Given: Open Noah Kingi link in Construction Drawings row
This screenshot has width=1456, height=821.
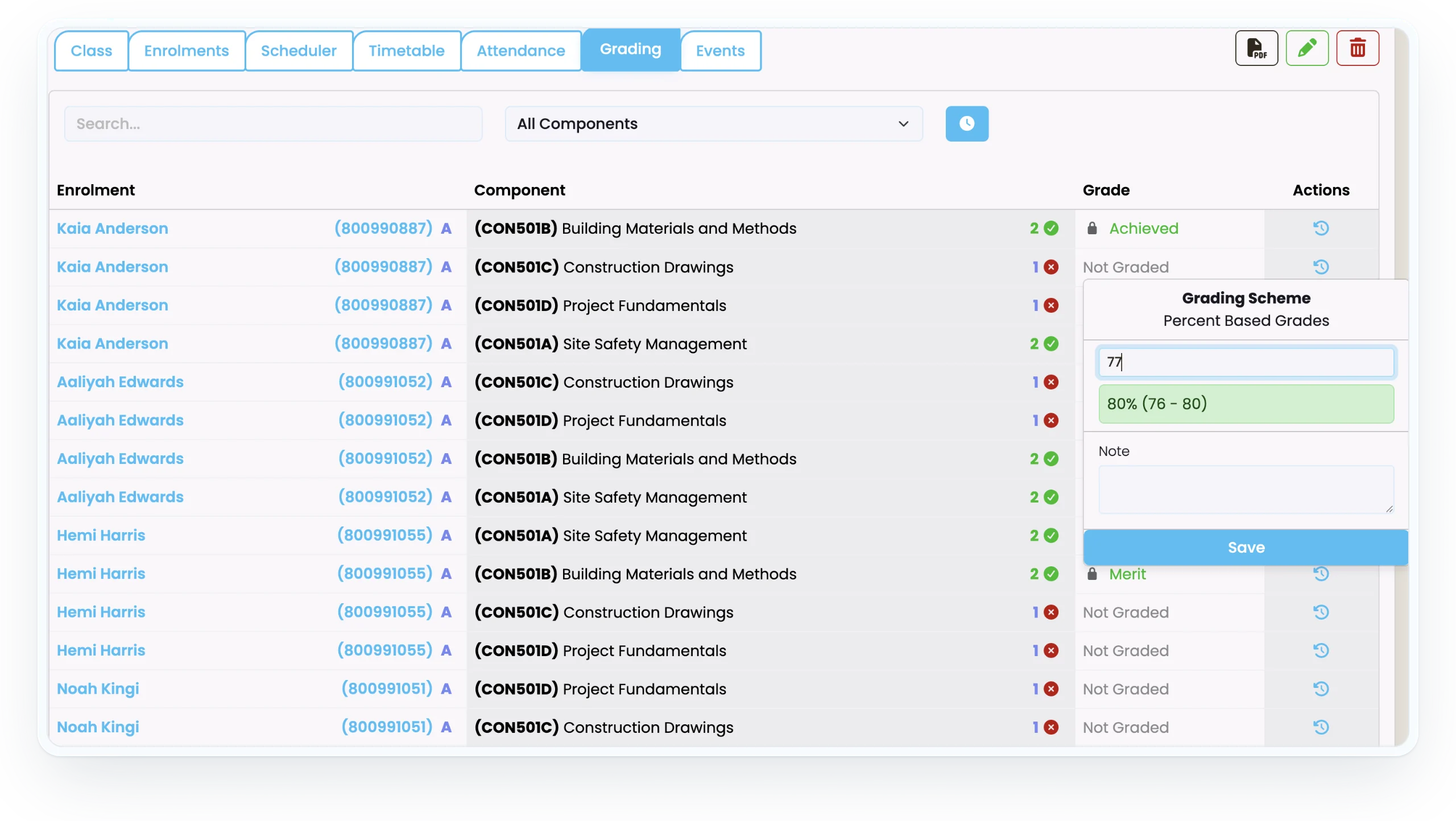Looking at the screenshot, I should pos(98,727).
